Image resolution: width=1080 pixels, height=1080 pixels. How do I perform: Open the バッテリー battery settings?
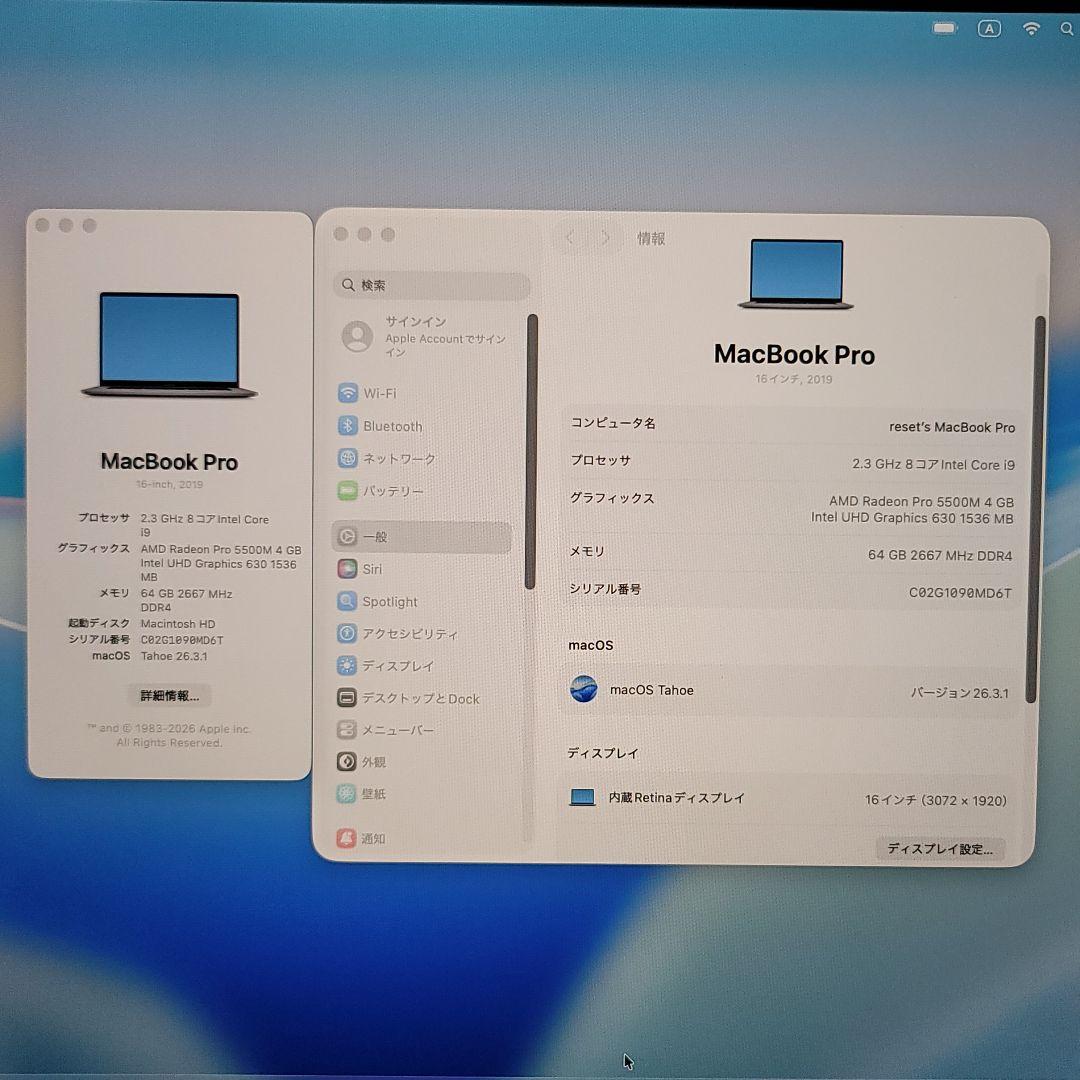pos(381,491)
